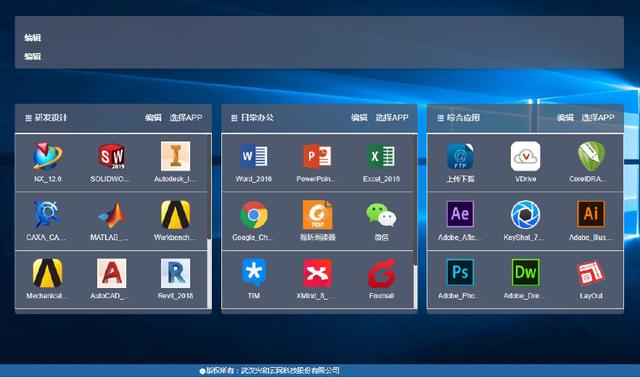This screenshot has height=378, width=640.
Task: Open Adobe Photoshop icon
Action: [460, 272]
